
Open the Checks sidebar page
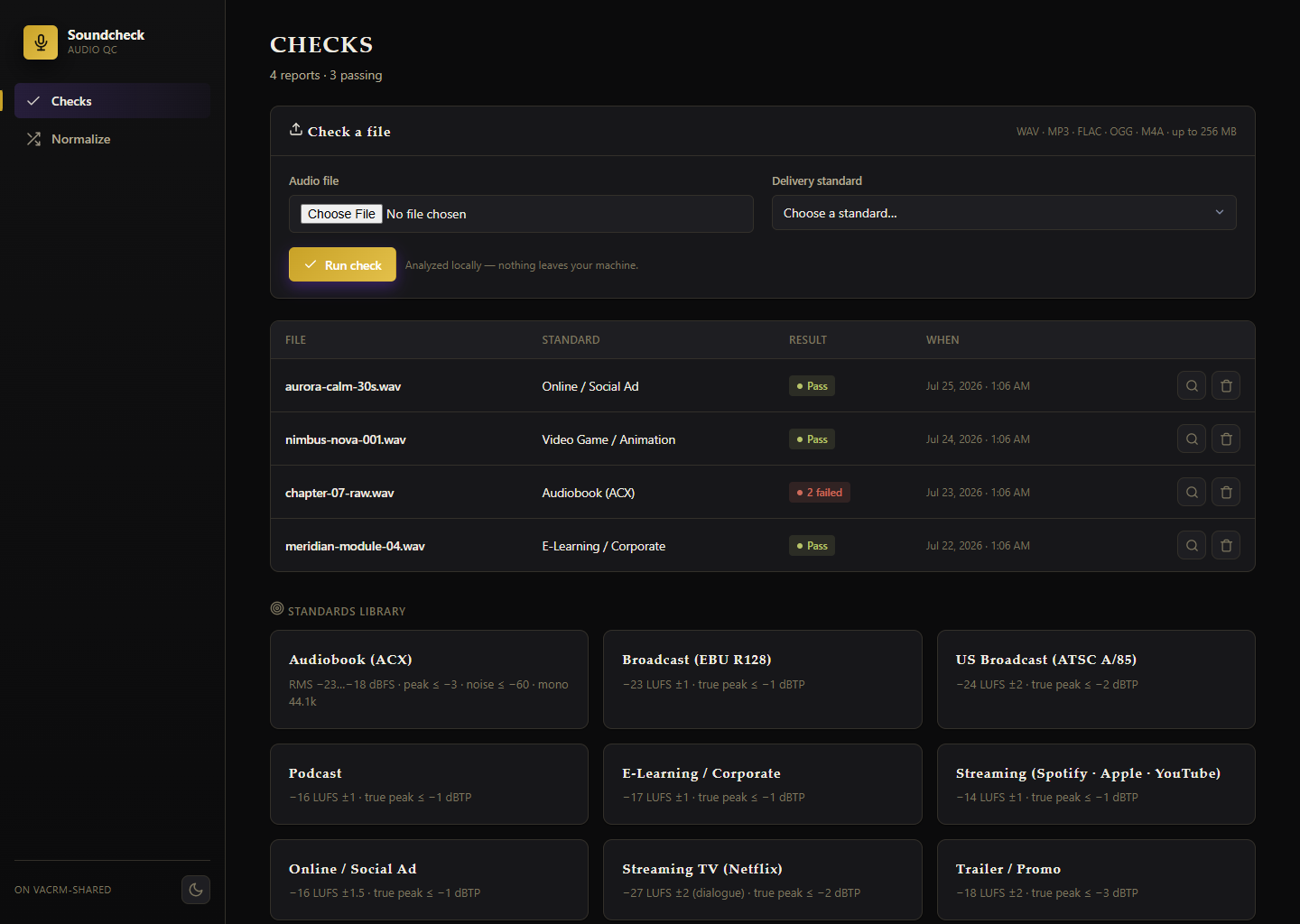[112, 101]
